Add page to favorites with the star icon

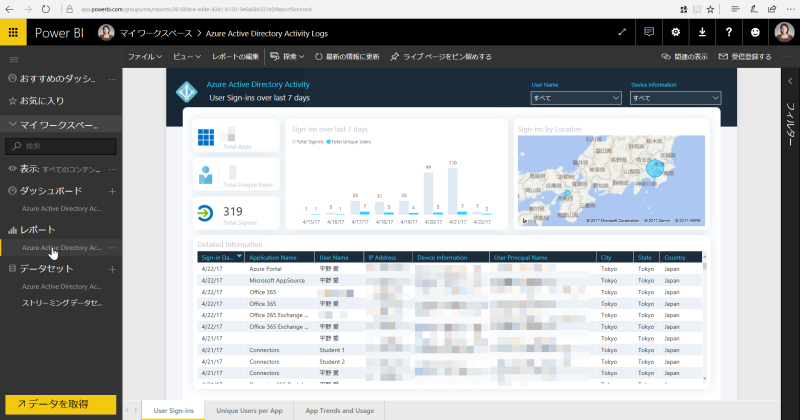tap(710, 9)
